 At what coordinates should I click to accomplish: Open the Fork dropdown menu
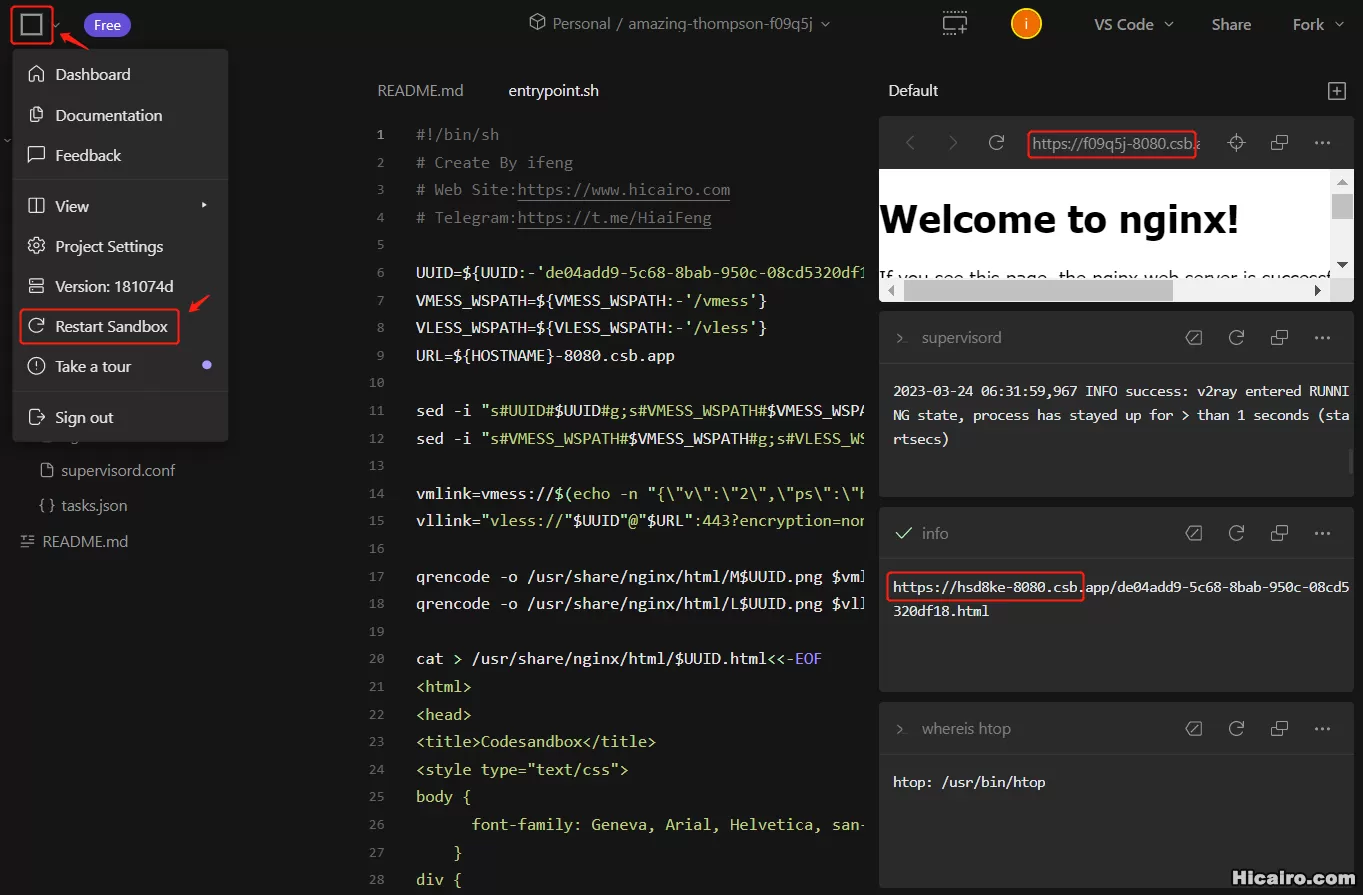point(1317,25)
